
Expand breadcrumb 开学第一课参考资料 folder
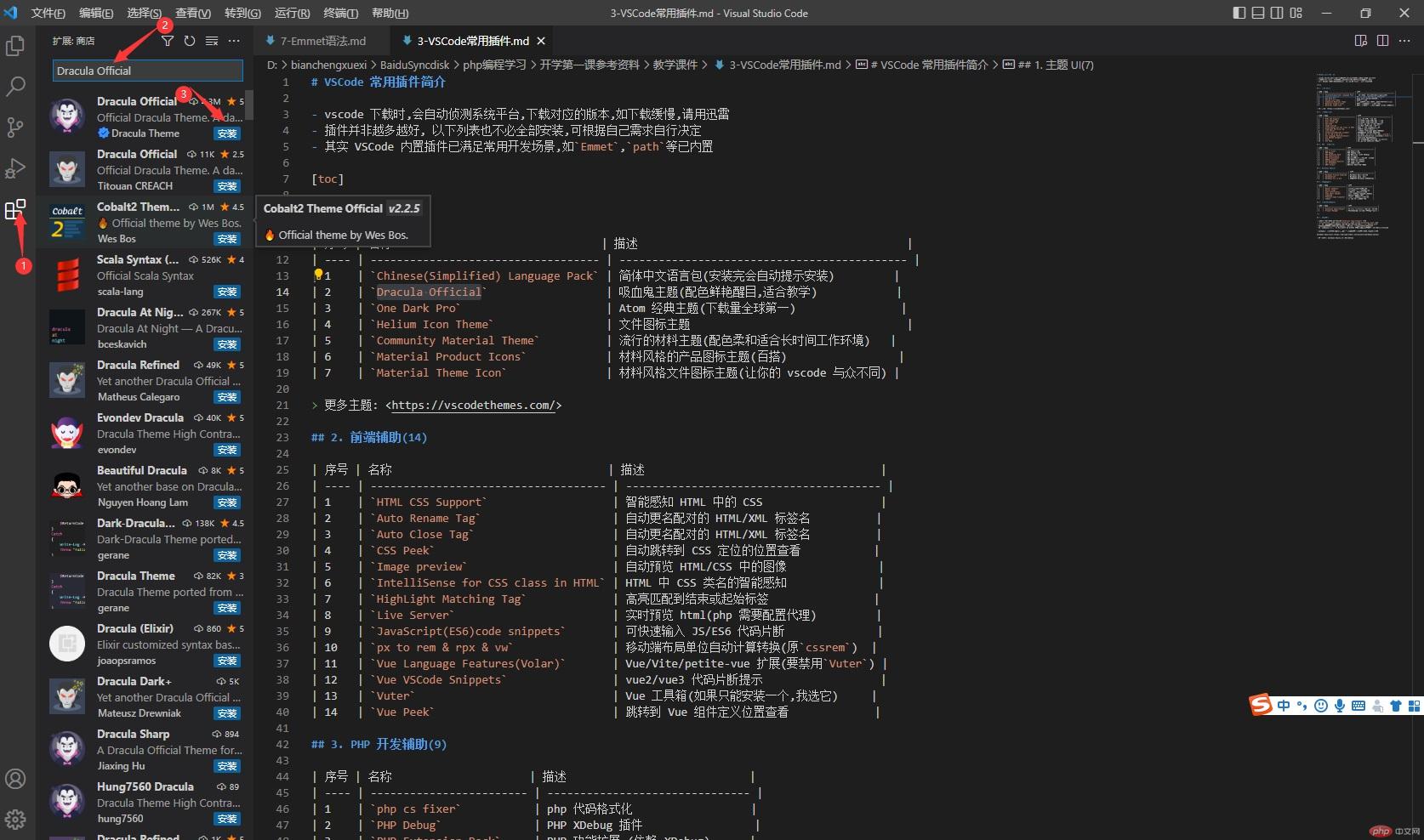[x=590, y=65]
